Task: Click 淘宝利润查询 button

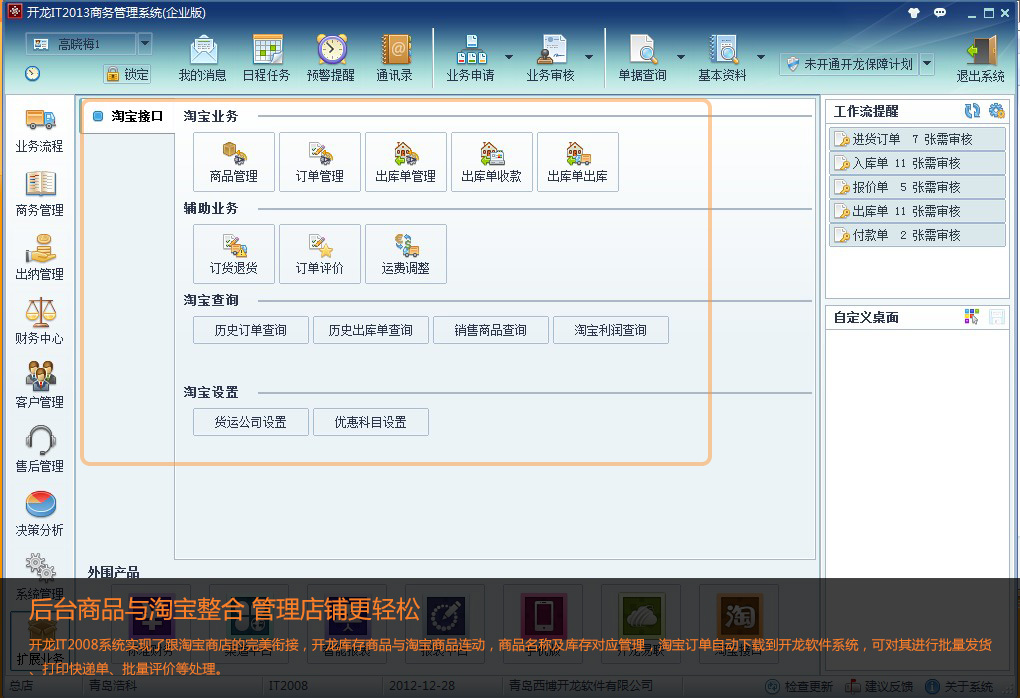Action: coord(611,330)
